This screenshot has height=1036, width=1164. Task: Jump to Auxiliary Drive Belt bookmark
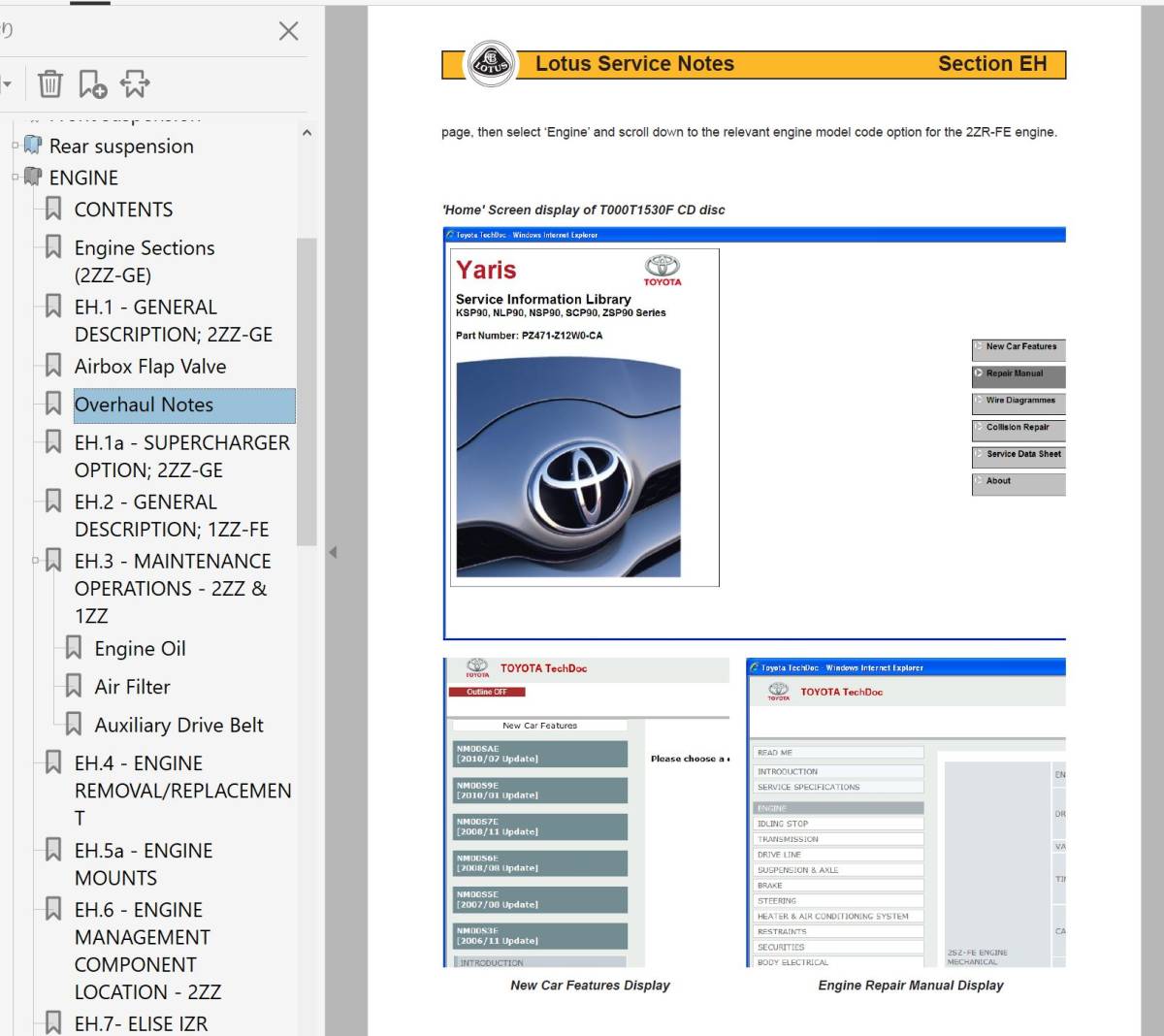(x=178, y=726)
